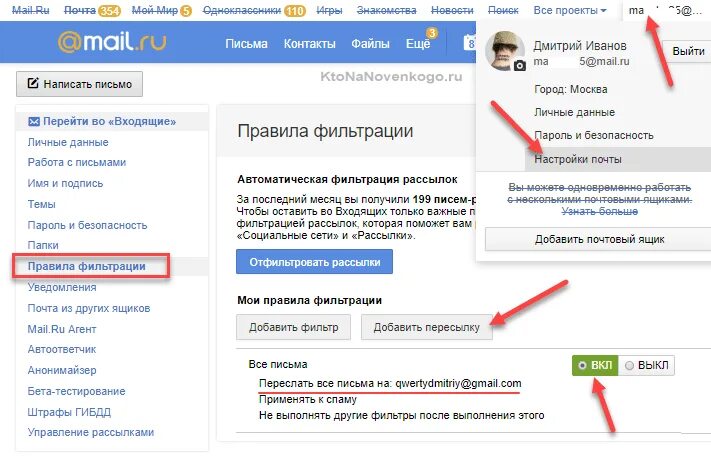Image resolution: width=711 pixels, height=457 pixels.
Task: Open Мой Мир in the top bar
Action: 155,10
